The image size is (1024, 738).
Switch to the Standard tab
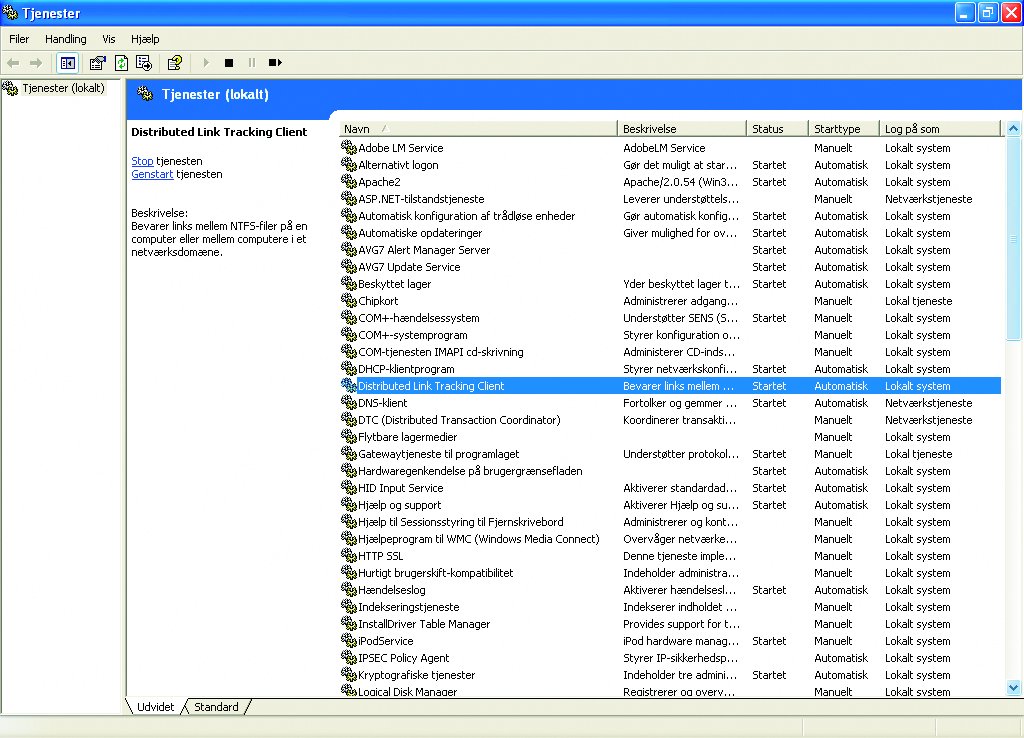(216, 707)
